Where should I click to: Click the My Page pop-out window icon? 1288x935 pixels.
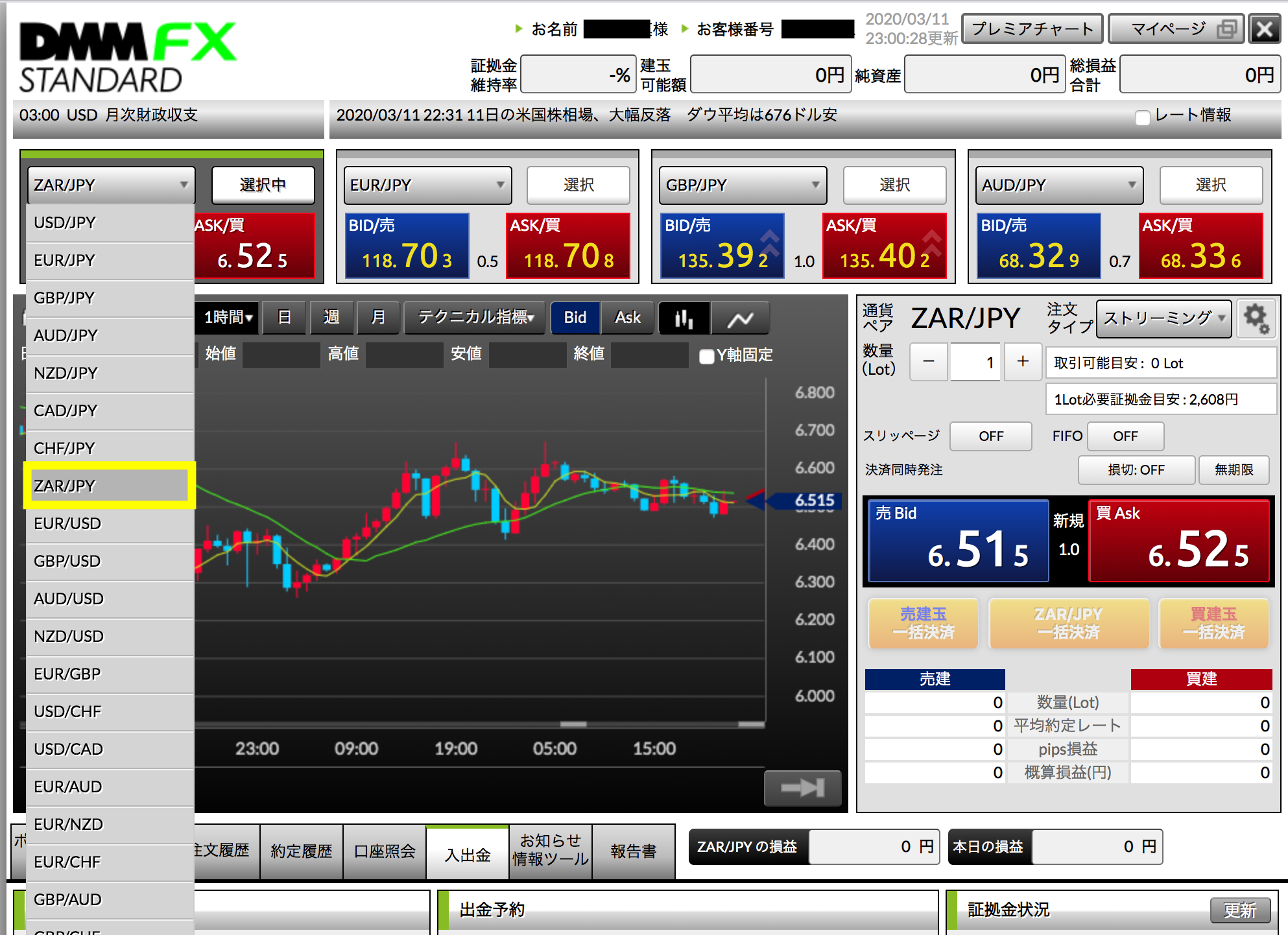tap(1226, 29)
